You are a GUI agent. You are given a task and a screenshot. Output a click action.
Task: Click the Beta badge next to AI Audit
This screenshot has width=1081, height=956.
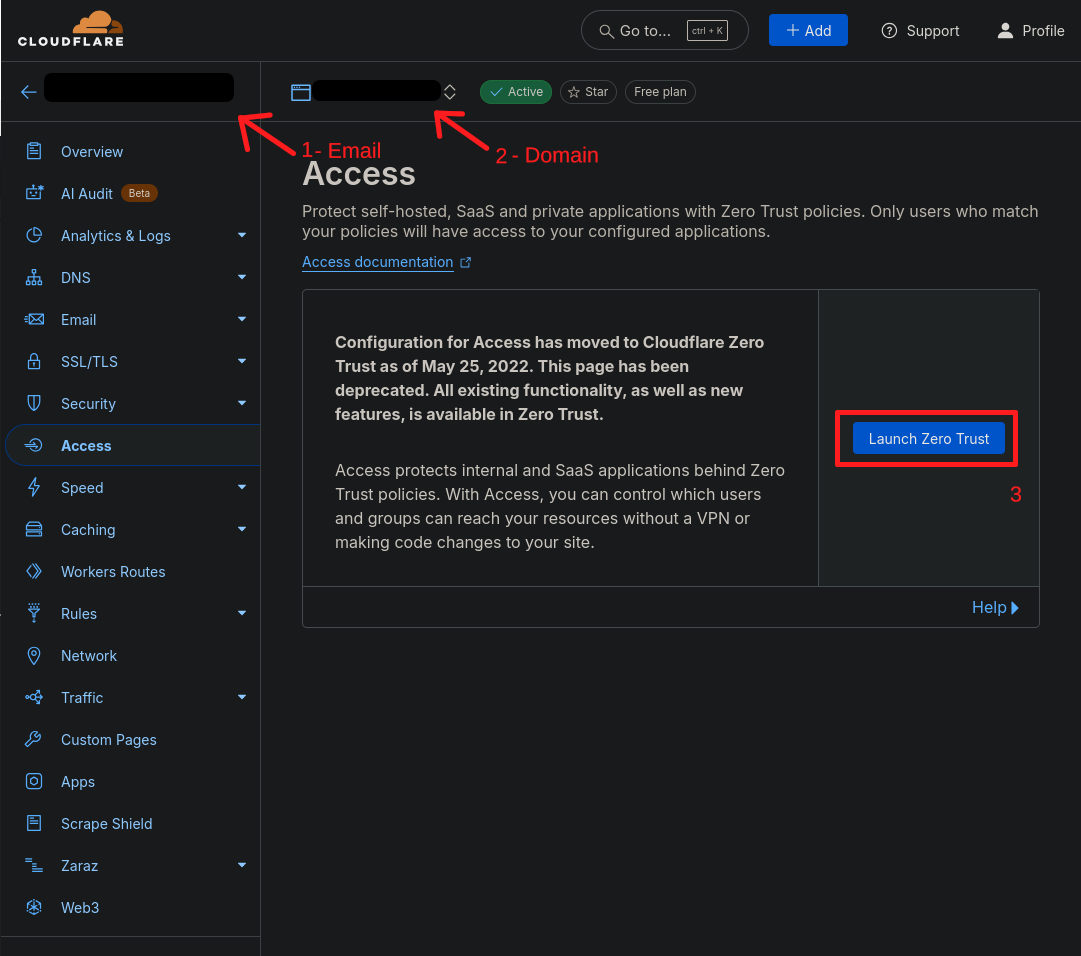139,193
